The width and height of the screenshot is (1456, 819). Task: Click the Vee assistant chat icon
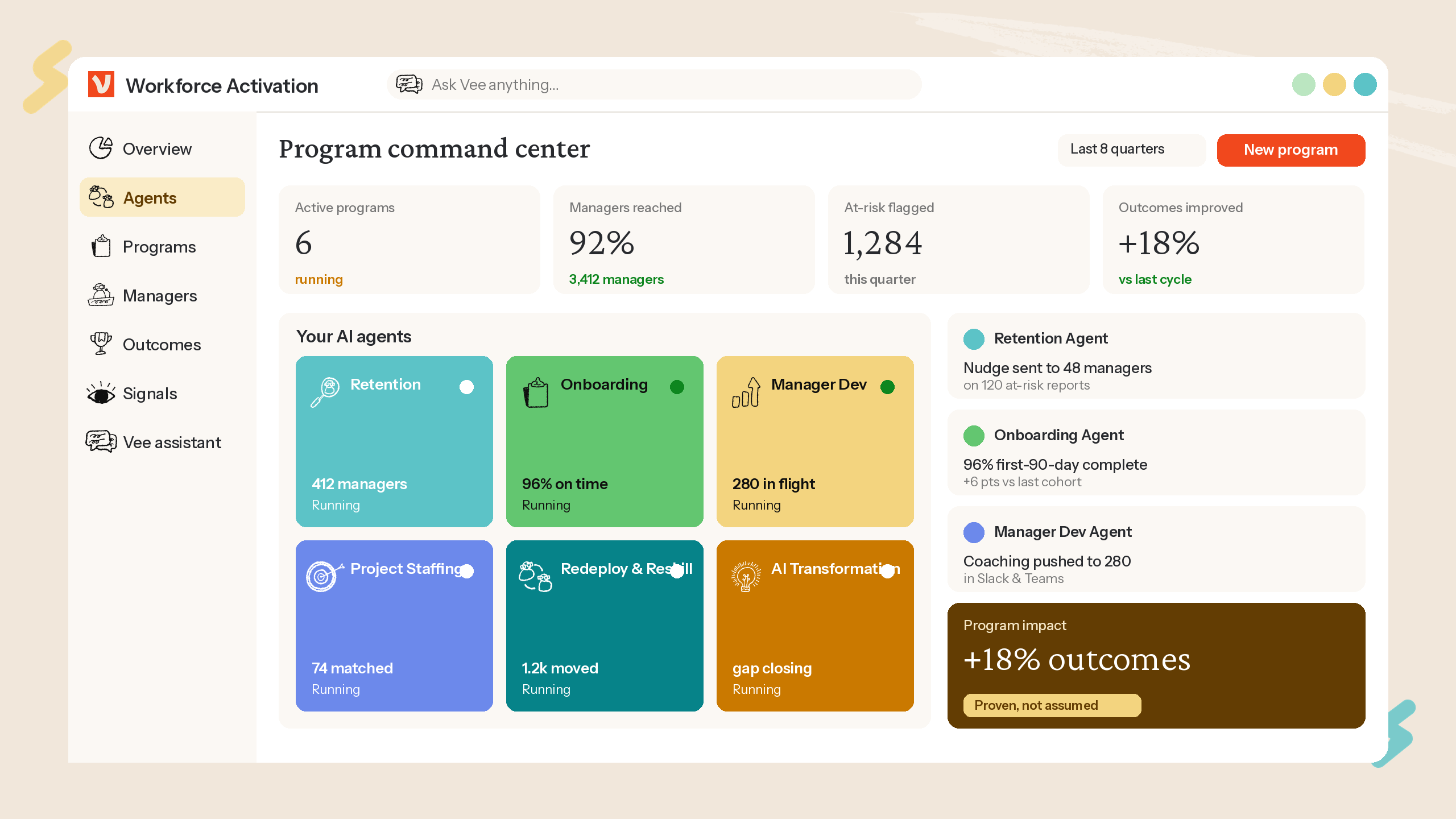point(101,442)
